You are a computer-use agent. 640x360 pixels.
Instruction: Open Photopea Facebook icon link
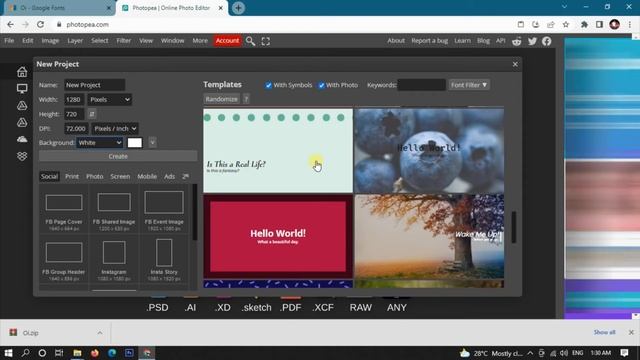point(547,41)
